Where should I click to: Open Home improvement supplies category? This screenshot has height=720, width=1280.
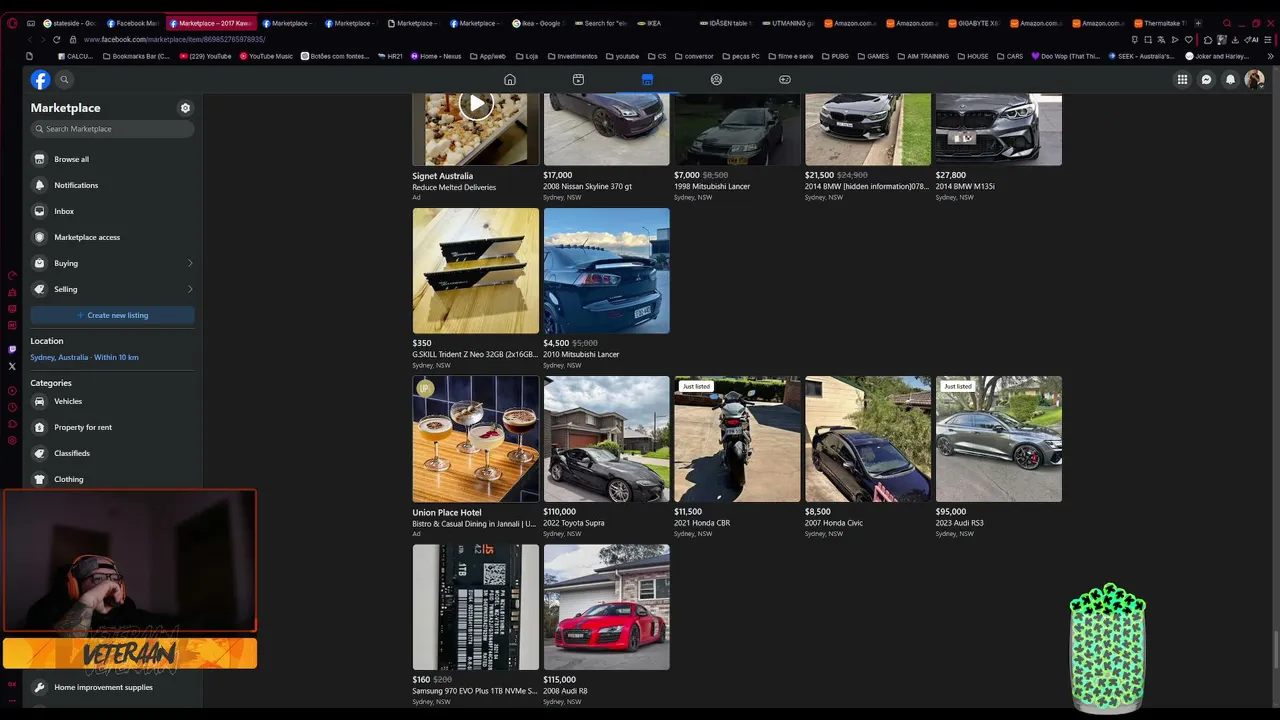tap(112, 687)
